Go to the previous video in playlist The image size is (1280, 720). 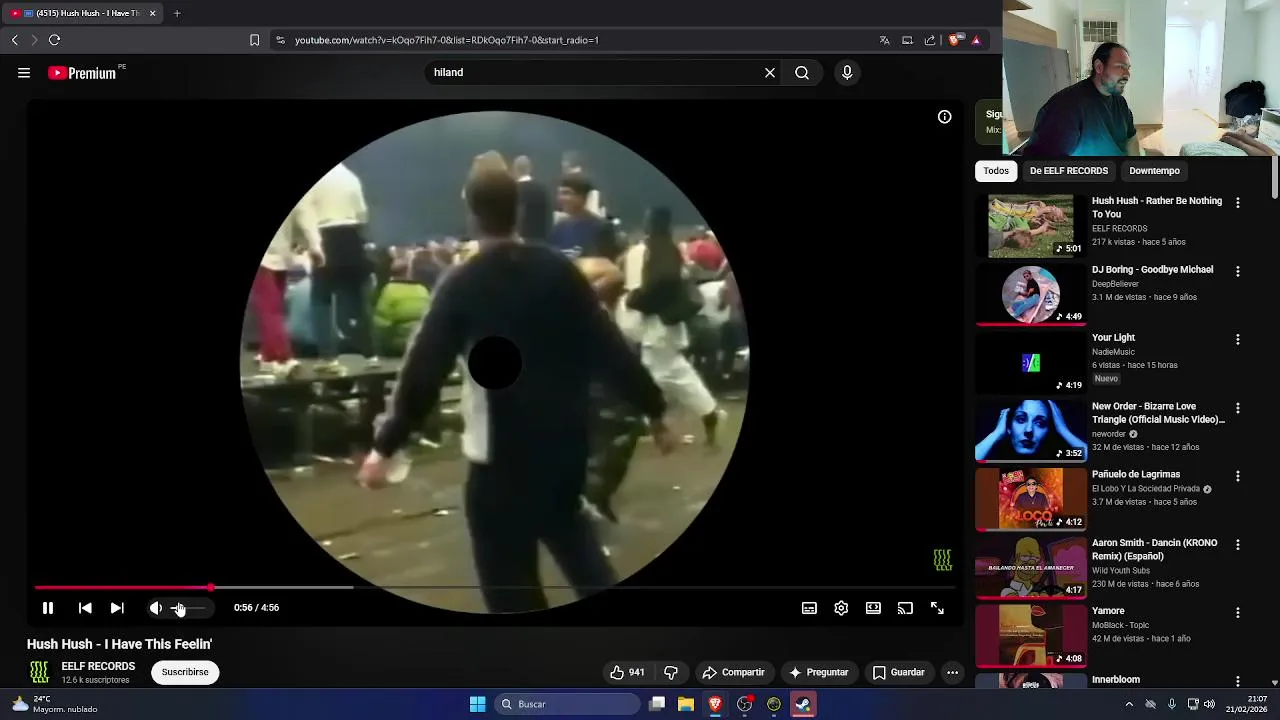(85, 608)
